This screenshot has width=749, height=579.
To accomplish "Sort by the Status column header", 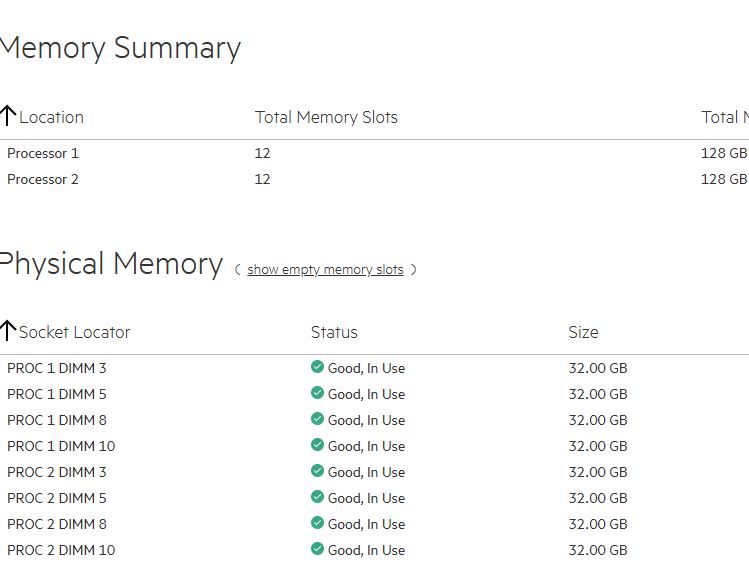I will pos(334,332).
